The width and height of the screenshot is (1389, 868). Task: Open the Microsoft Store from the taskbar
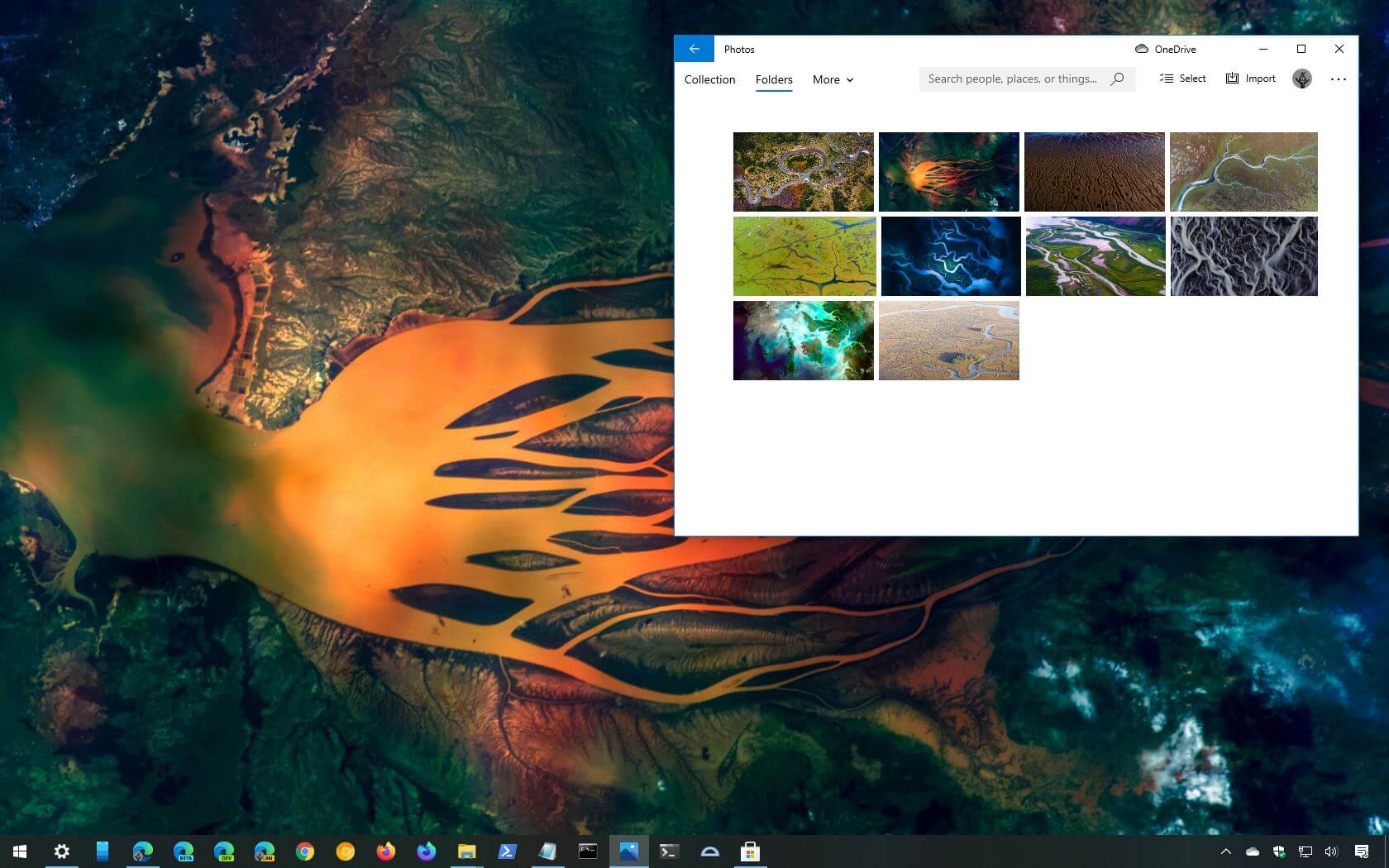tap(750, 851)
